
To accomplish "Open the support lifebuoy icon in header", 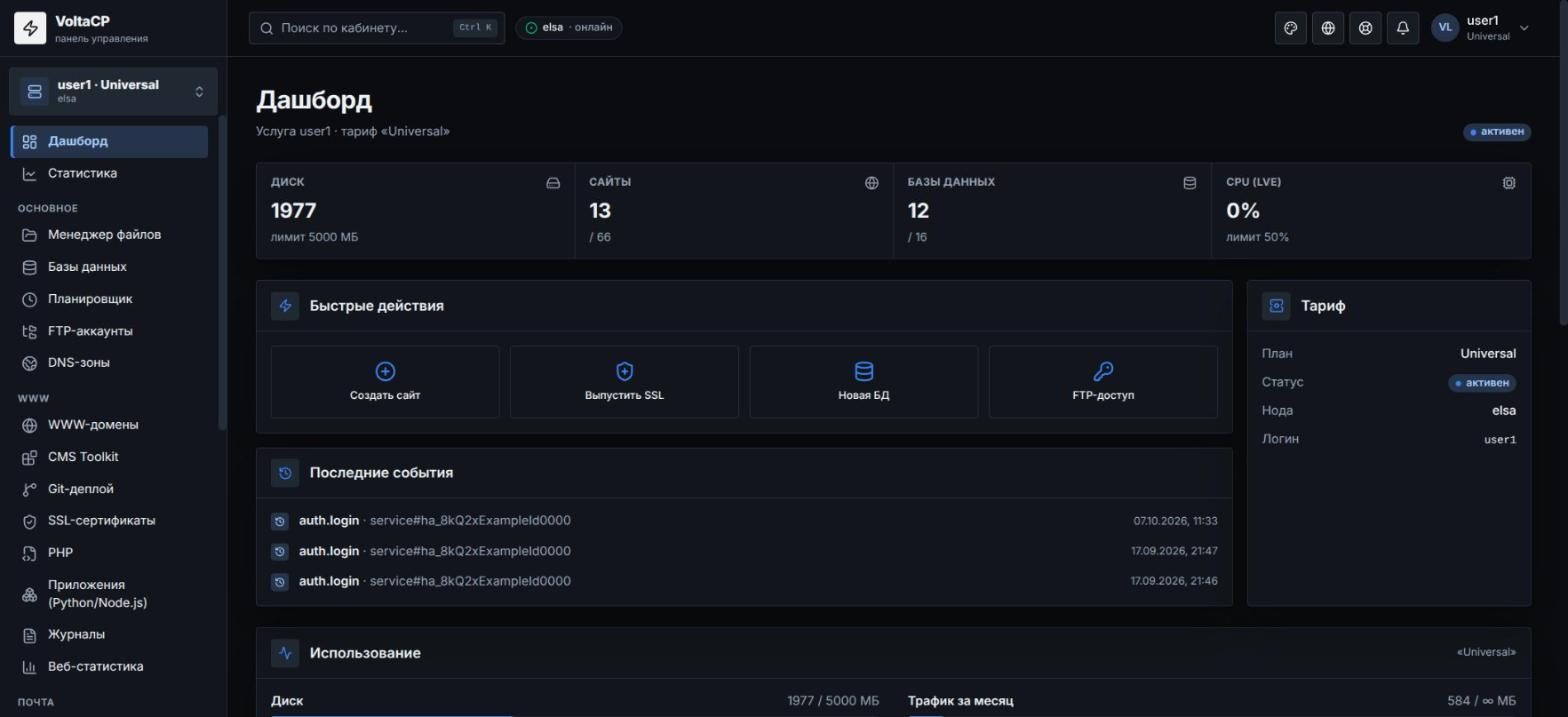I will point(1365,28).
